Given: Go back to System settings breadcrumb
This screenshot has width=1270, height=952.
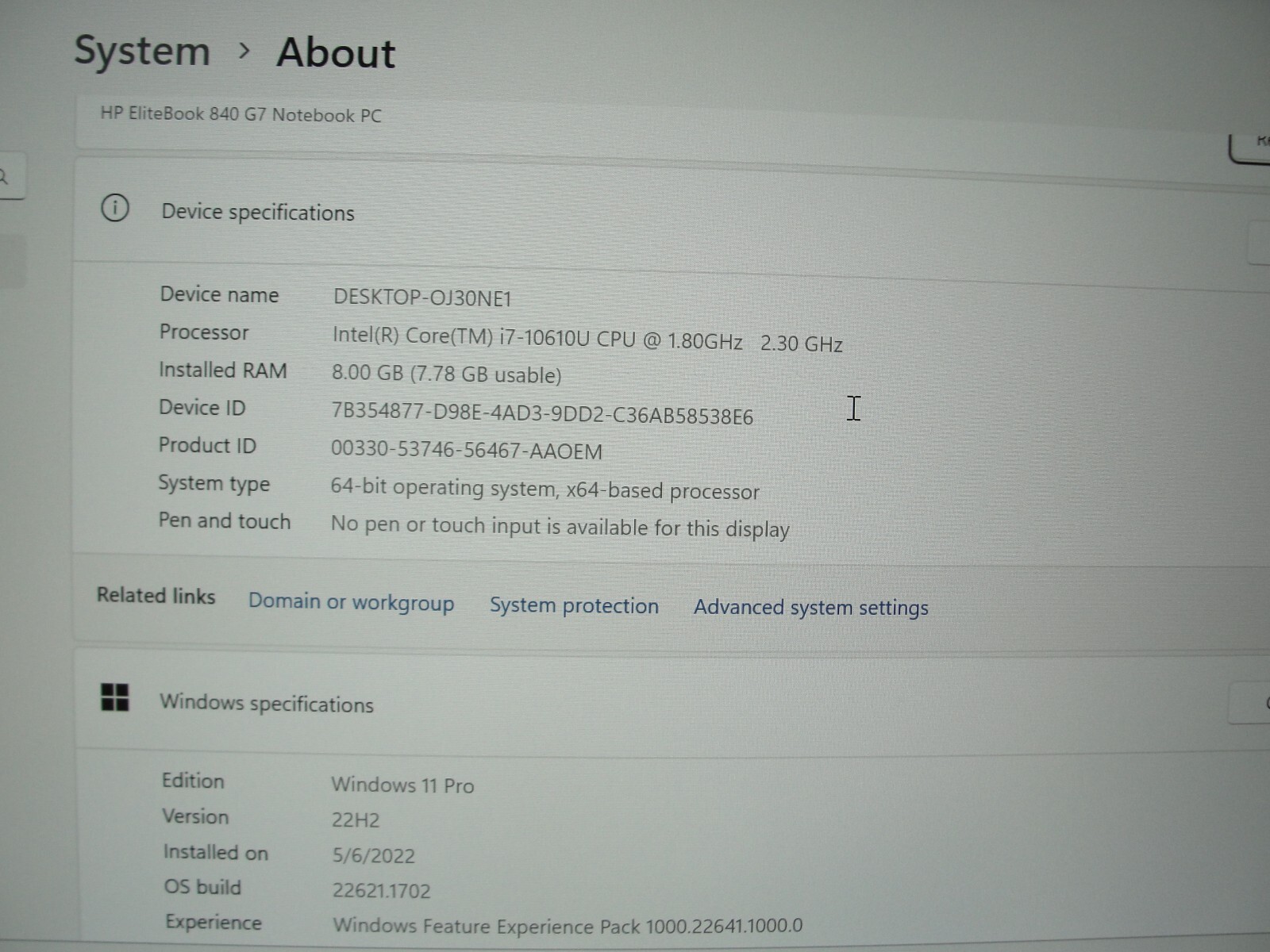Looking at the screenshot, I should pos(142,51).
